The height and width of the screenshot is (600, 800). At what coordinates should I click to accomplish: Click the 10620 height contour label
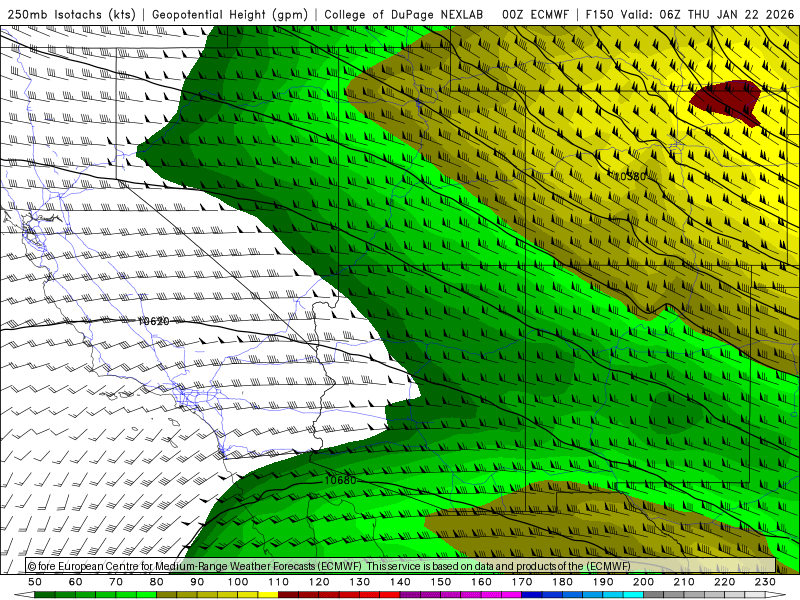pyautogui.click(x=154, y=321)
